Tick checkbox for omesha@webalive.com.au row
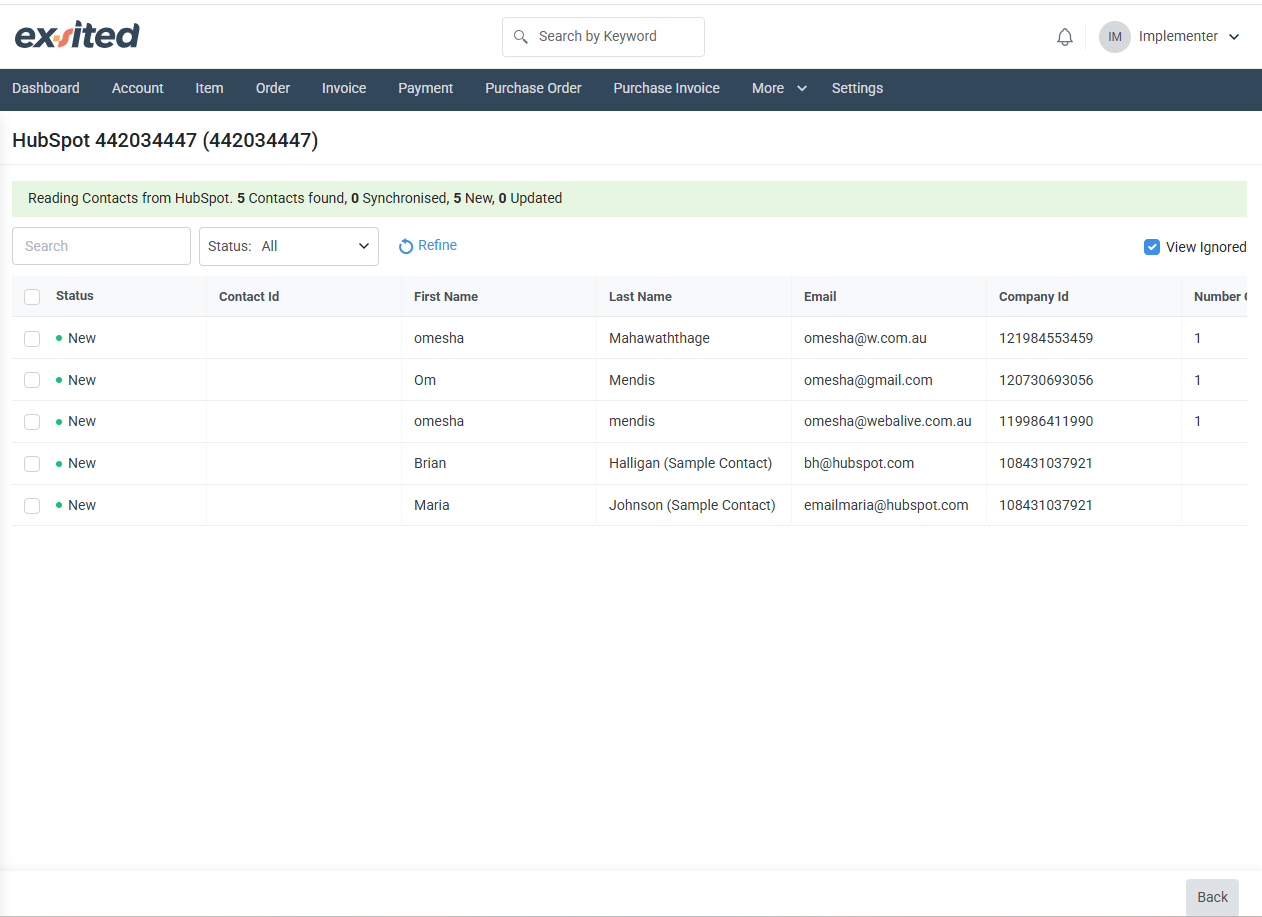Viewport: 1262px width, 917px height. point(32,422)
